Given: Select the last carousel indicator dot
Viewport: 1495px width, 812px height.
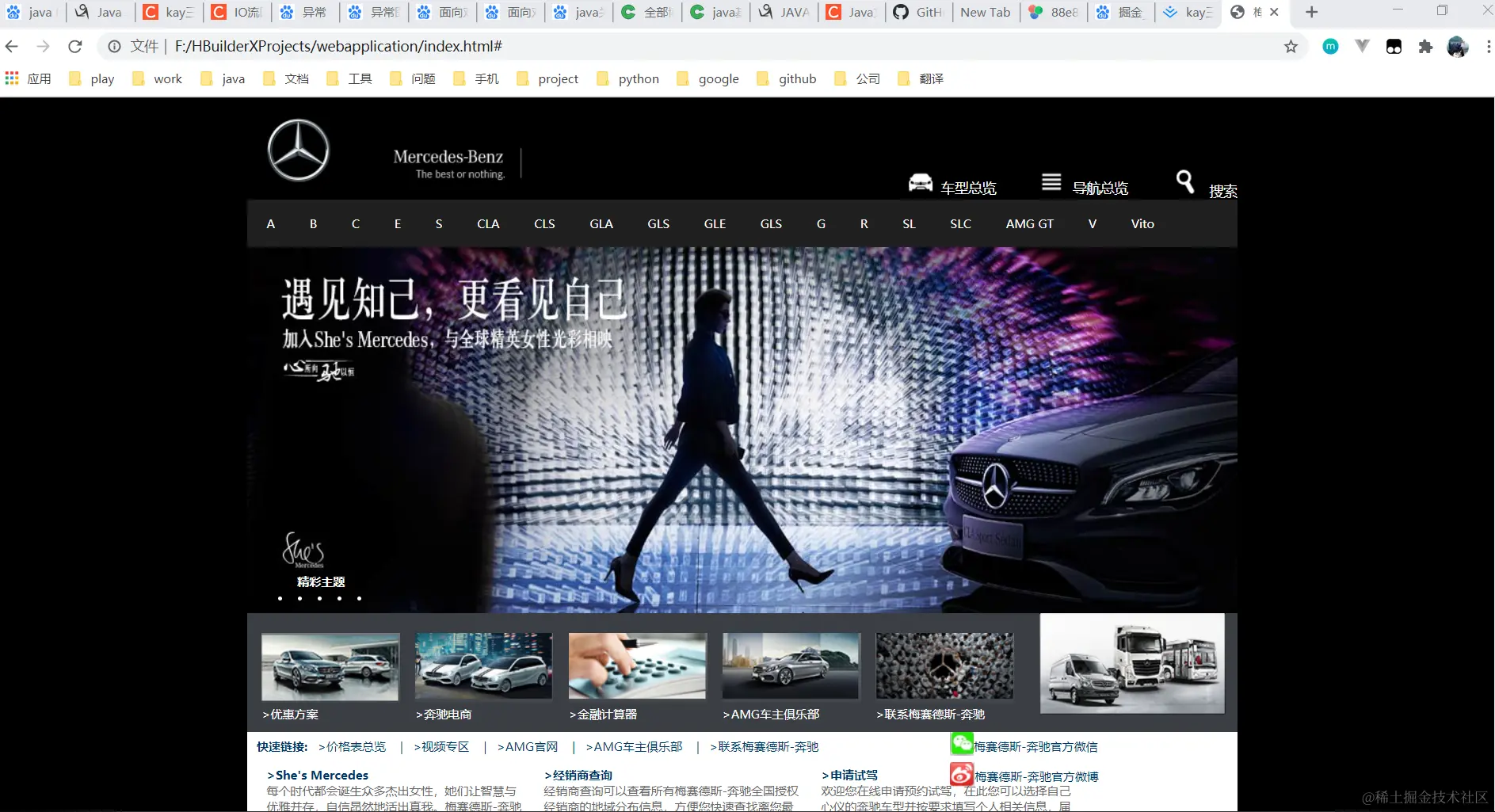Looking at the screenshot, I should (359, 599).
